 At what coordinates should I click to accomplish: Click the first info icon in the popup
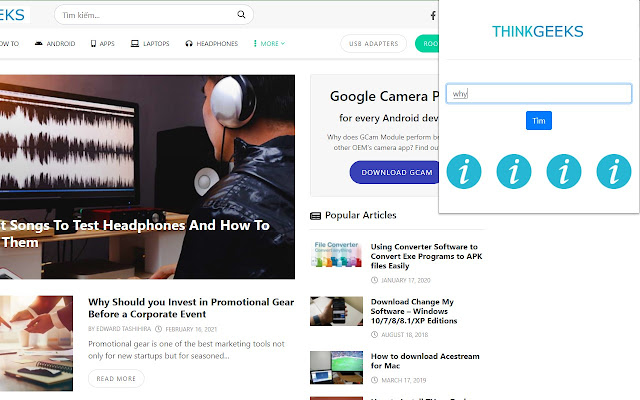[464, 171]
